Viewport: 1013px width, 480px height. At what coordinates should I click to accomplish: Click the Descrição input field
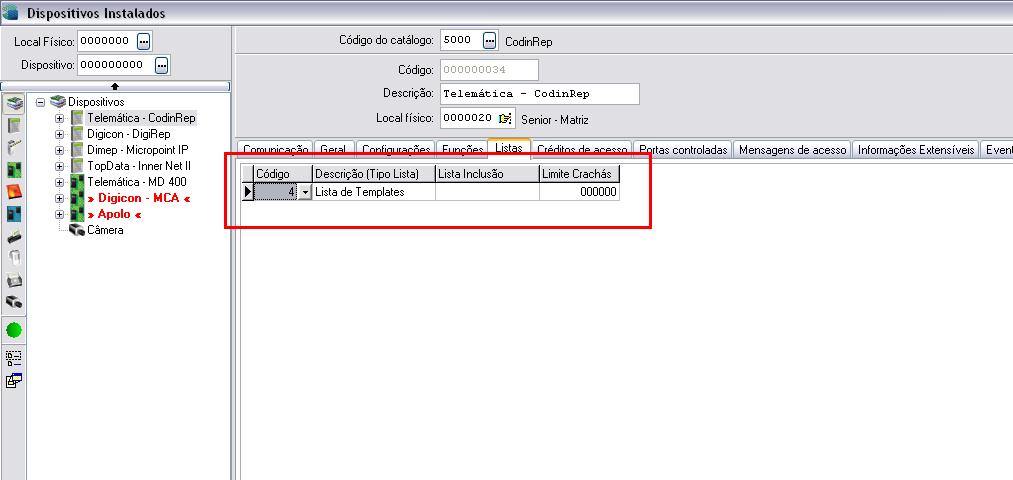539,94
